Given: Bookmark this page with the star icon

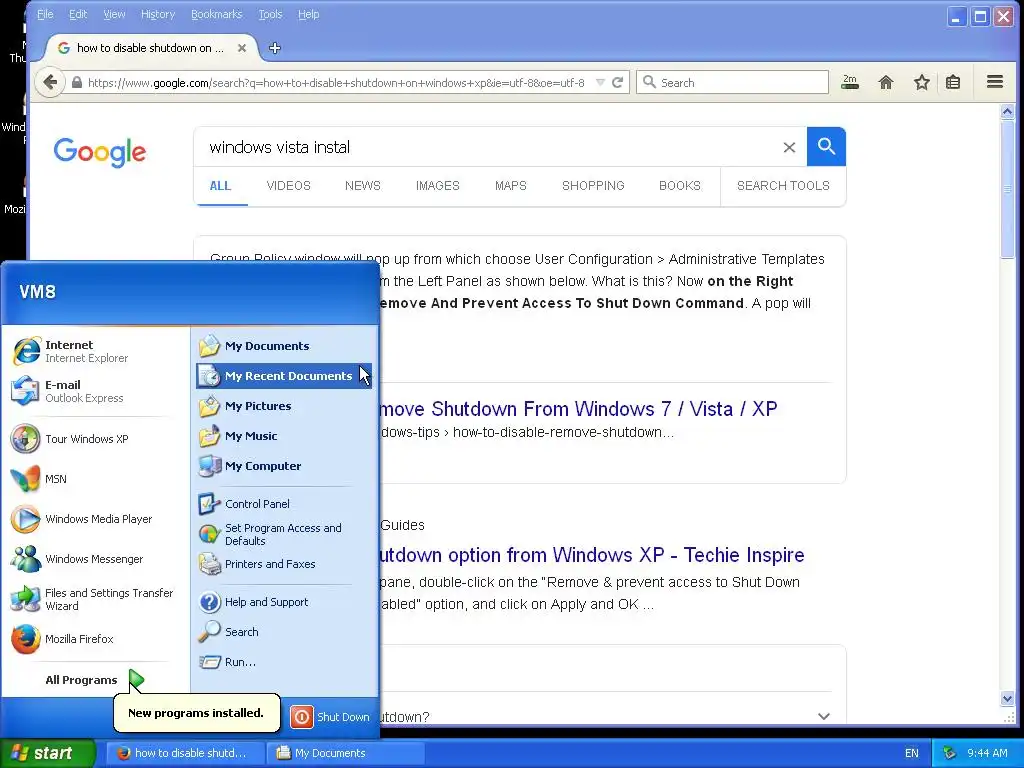Looking at the screenshot, I should coord(921,82).
